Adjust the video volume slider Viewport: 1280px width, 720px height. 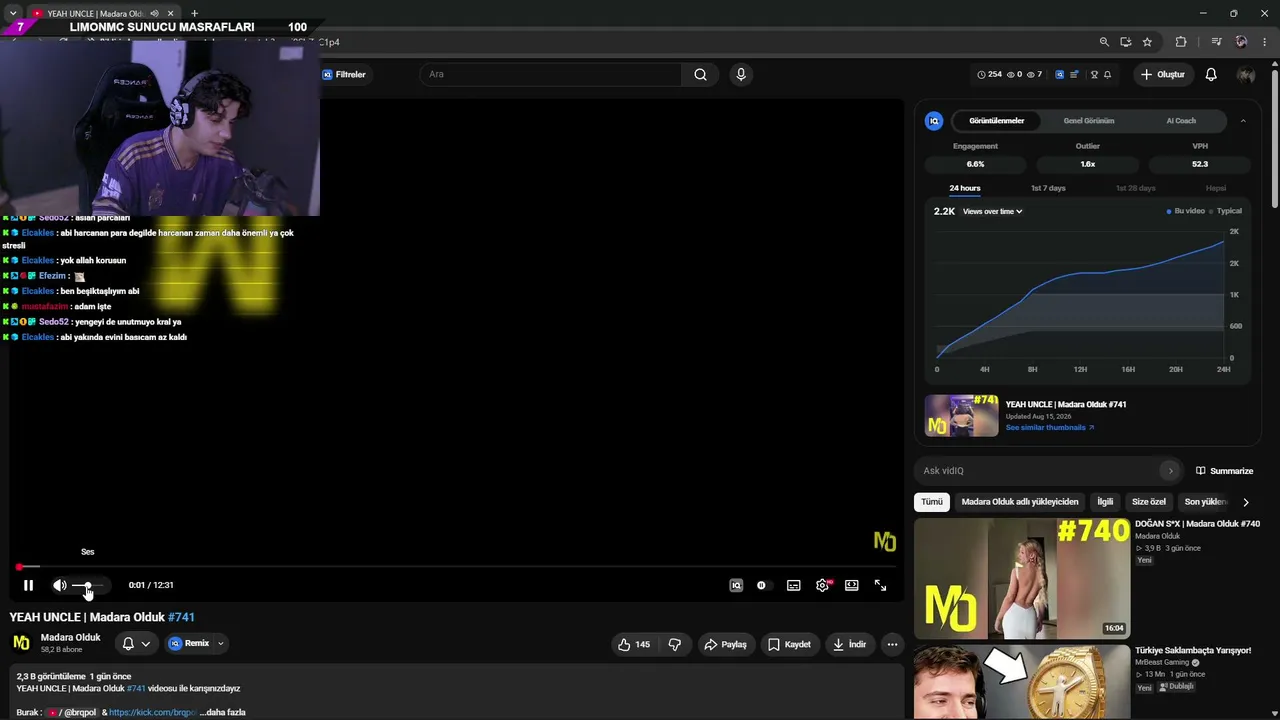point(88,585)
